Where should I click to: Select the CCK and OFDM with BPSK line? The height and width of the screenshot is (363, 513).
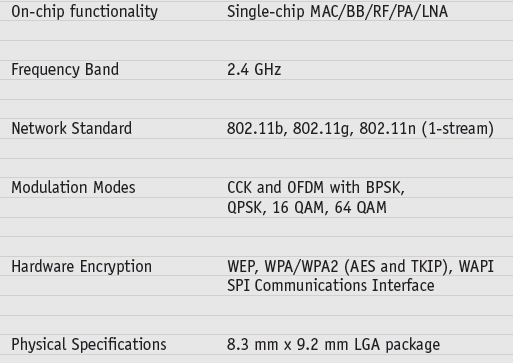[x=316, y=188]
